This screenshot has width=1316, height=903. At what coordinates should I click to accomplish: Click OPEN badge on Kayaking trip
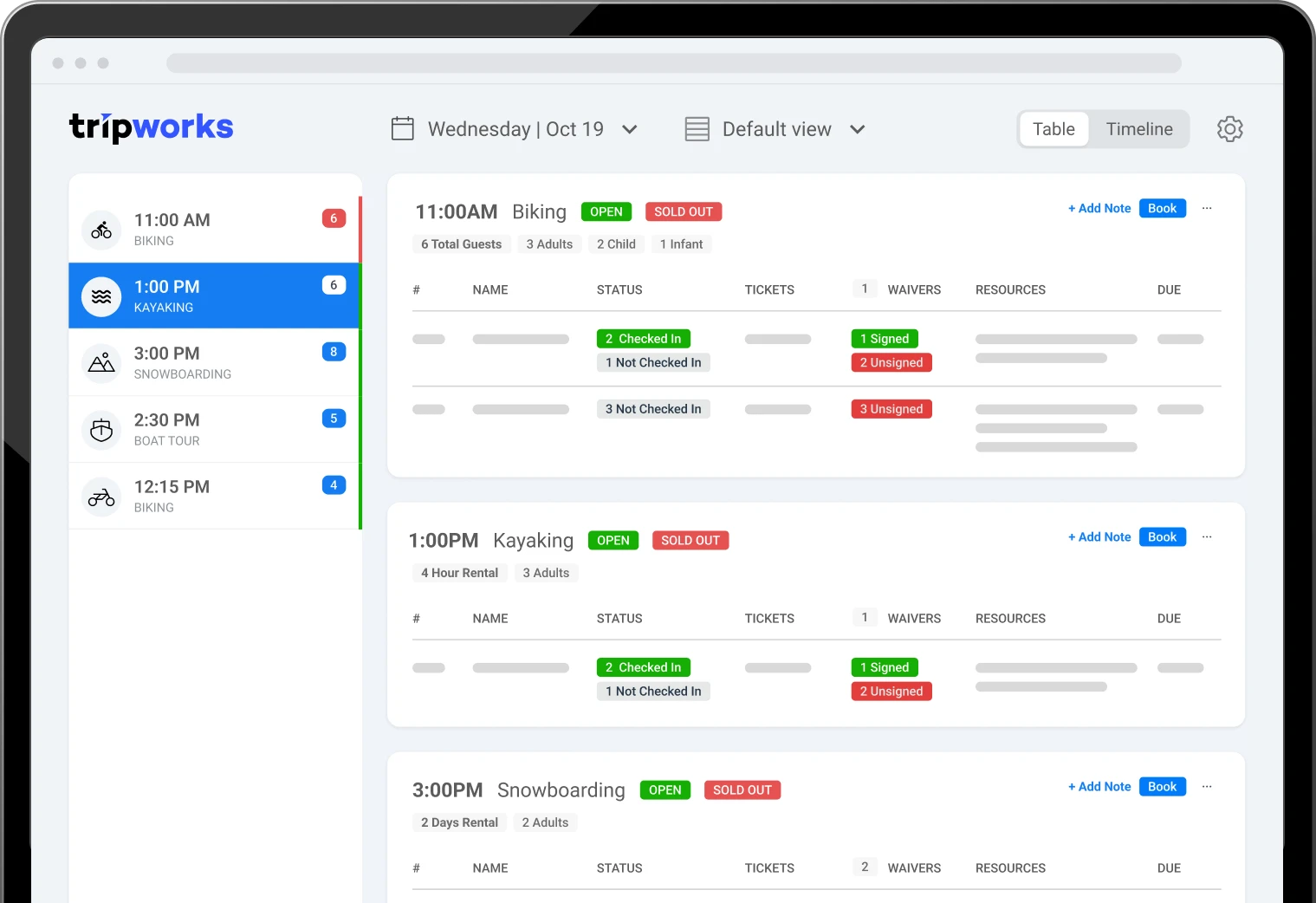point(613,540)
